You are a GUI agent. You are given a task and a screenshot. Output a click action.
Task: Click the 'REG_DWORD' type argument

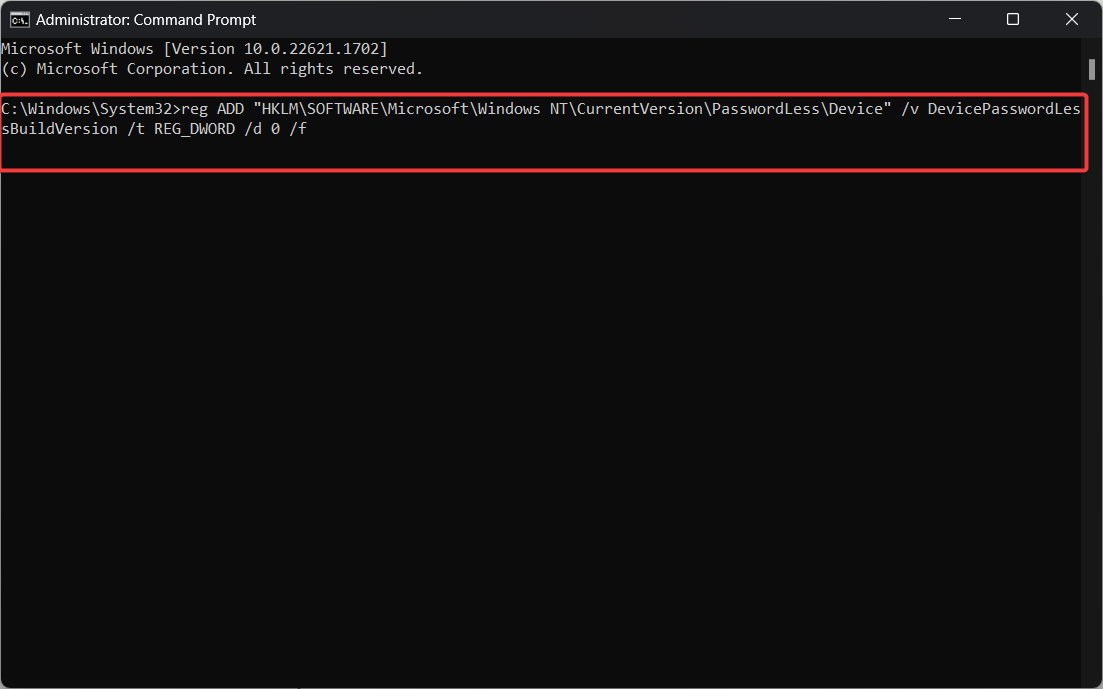tap(194, 129)
